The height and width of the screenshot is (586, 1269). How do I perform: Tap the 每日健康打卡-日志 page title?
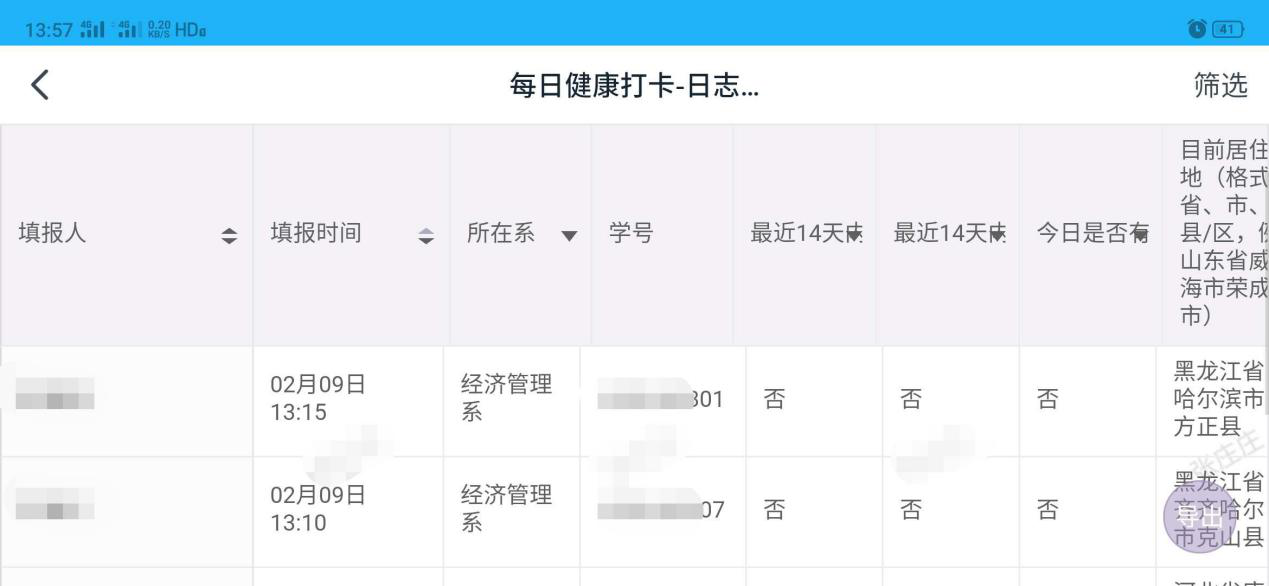[x=634, y=86]
